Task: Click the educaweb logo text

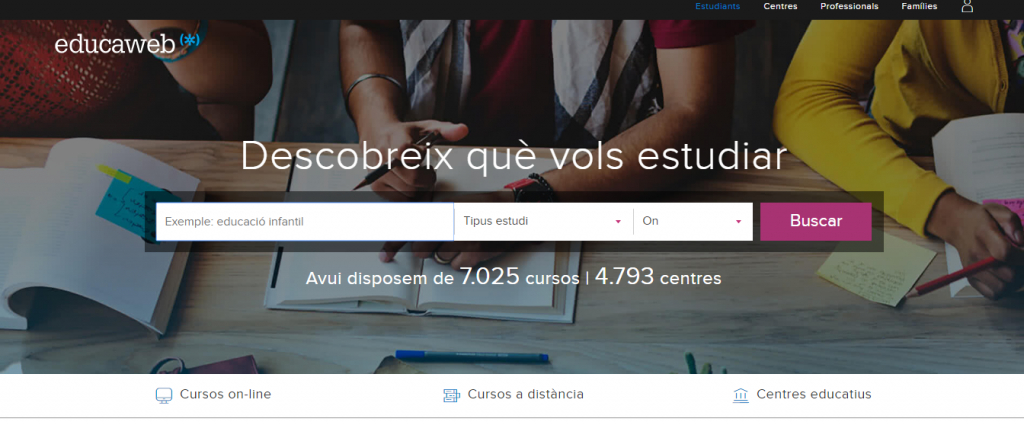Action: [x=116, y=44]
